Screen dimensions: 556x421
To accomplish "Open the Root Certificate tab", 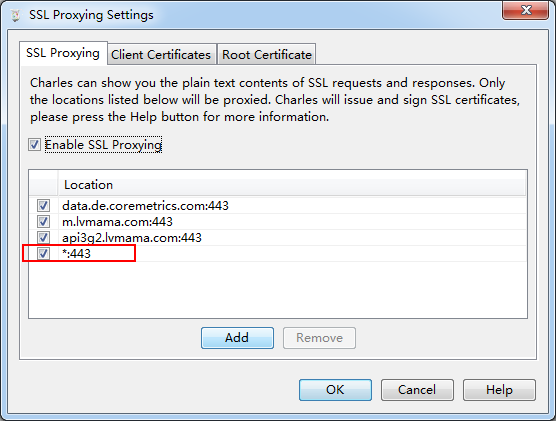I will pos(267,55).
